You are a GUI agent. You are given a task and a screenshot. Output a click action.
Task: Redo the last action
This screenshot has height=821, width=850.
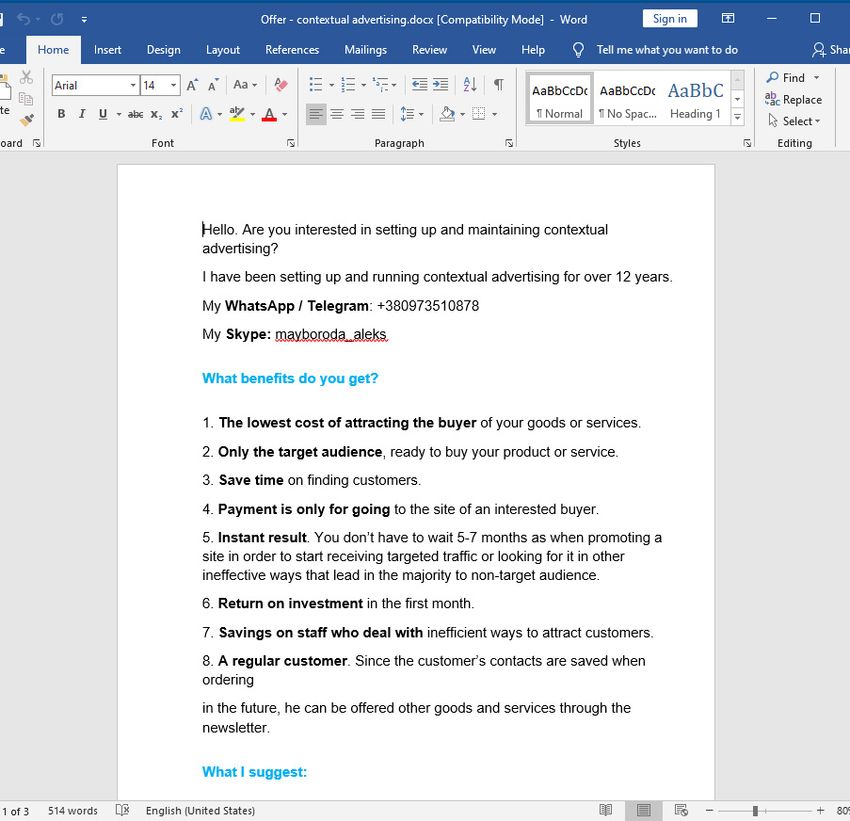(x=57, y=20)
